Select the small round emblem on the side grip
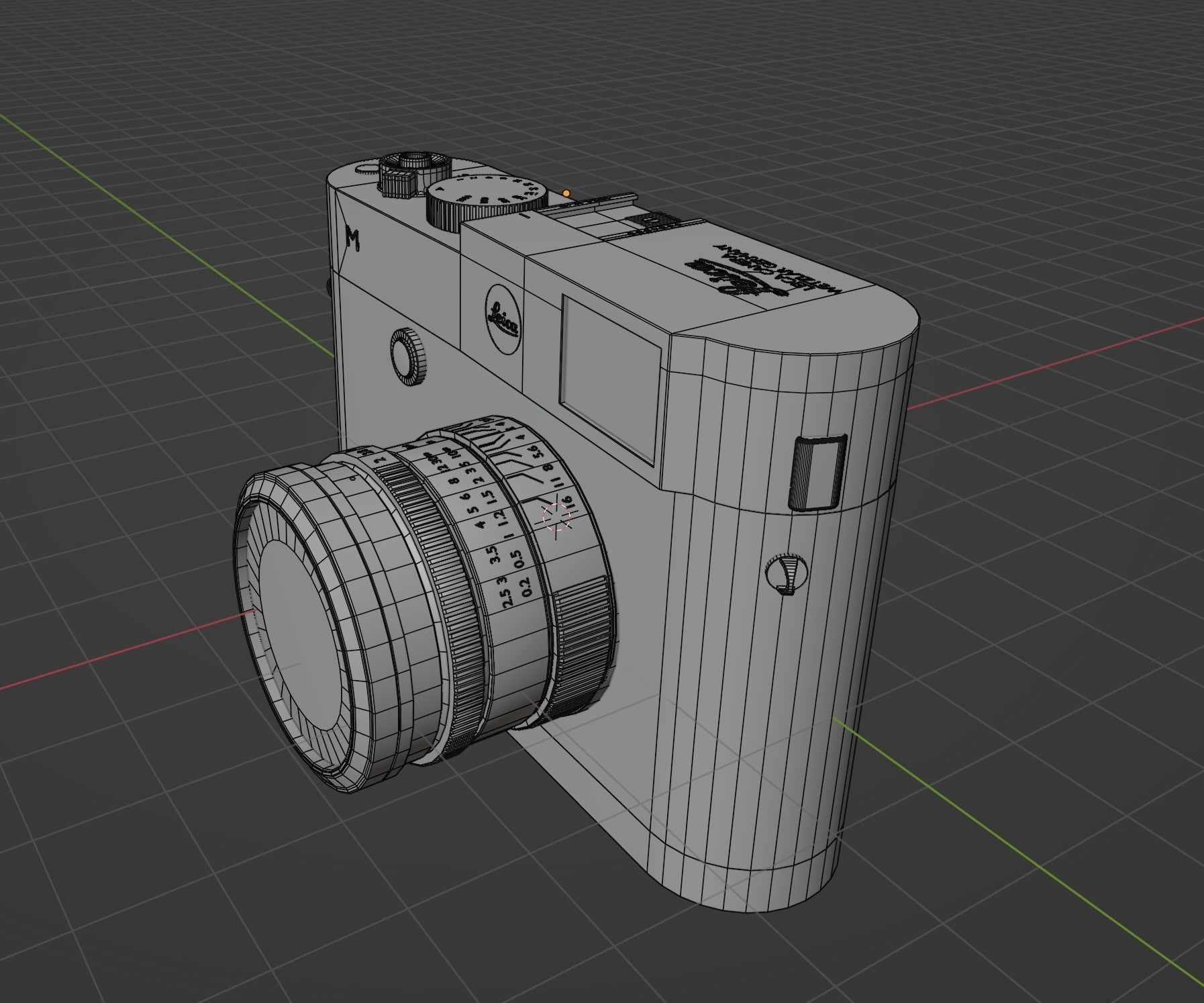 (x=787, y=575)
